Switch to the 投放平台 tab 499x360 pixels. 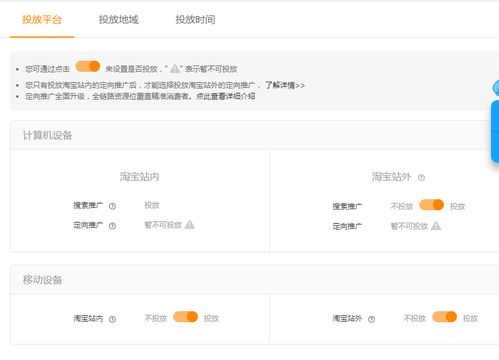(42, 20)
